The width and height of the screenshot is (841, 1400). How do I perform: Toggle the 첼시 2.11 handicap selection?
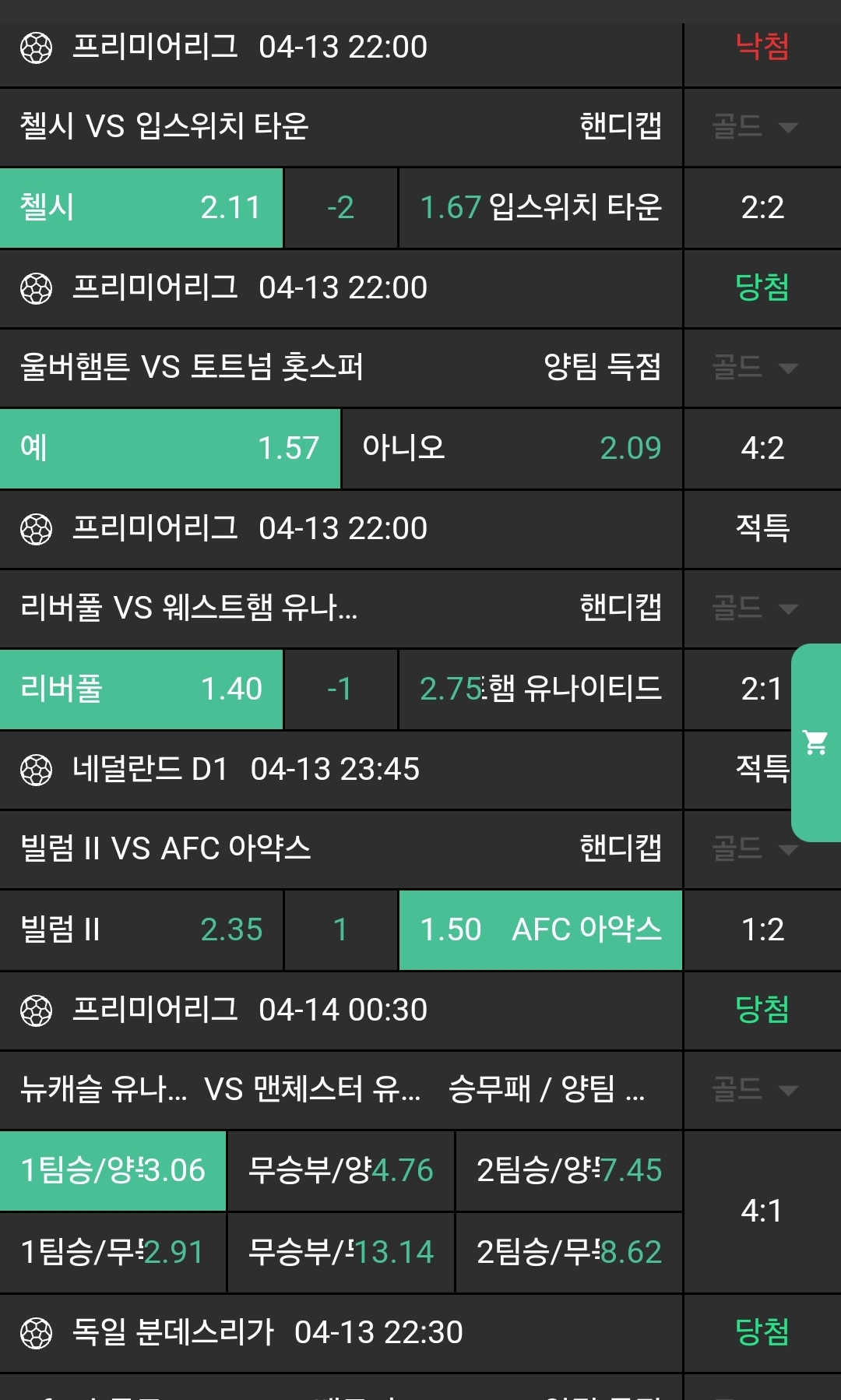[141, 208]
